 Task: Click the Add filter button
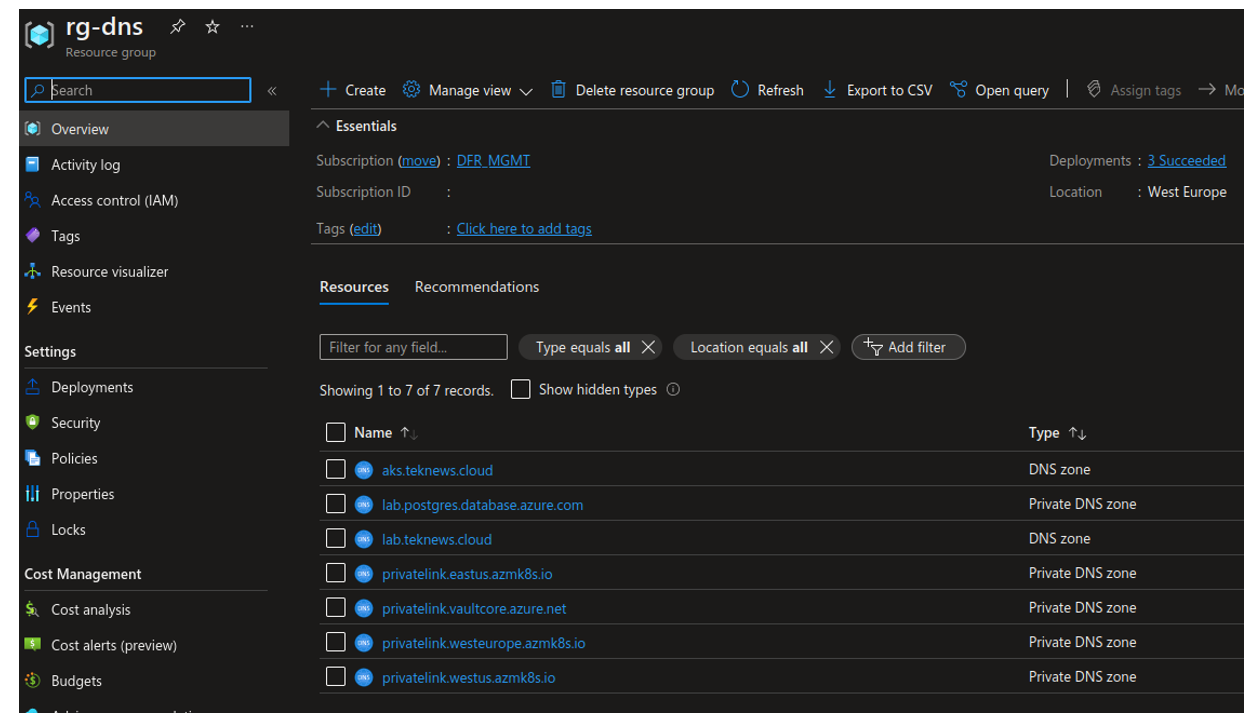pyautogui.click(x=908, y=347)
